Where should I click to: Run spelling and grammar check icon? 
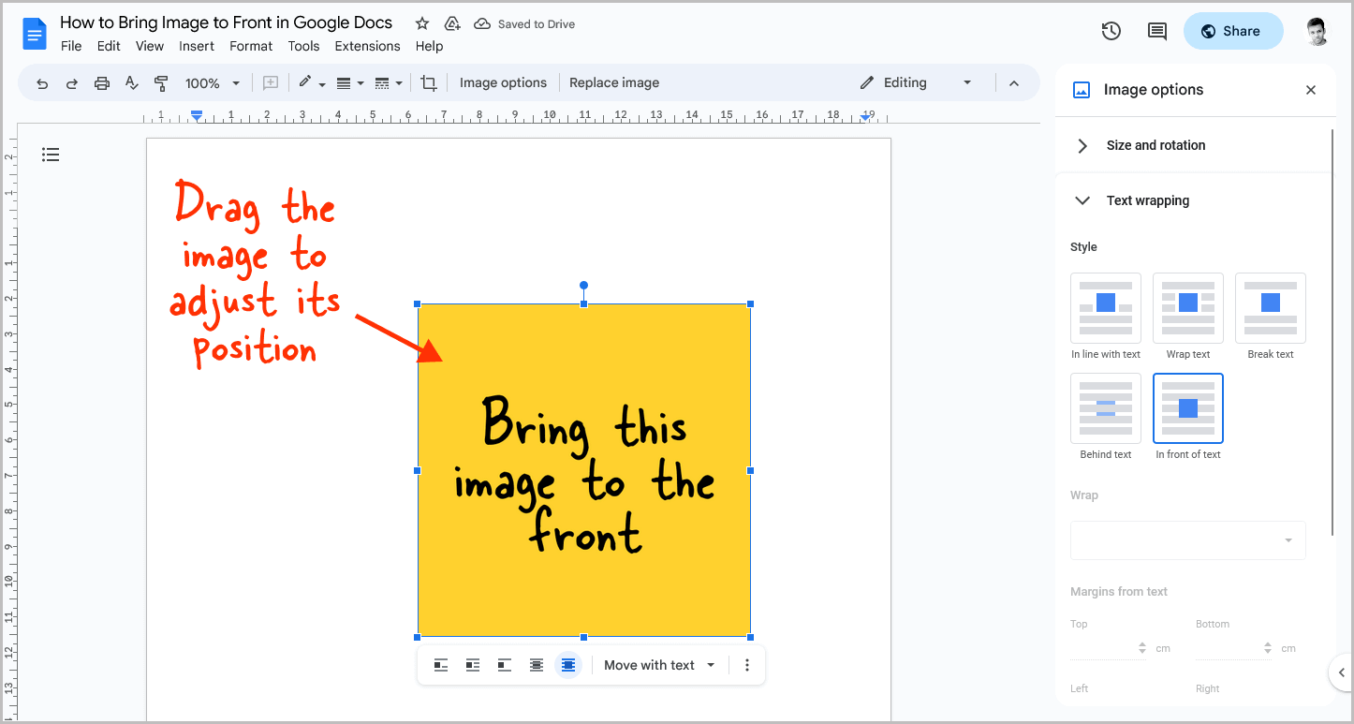click(x=132, y=83)
